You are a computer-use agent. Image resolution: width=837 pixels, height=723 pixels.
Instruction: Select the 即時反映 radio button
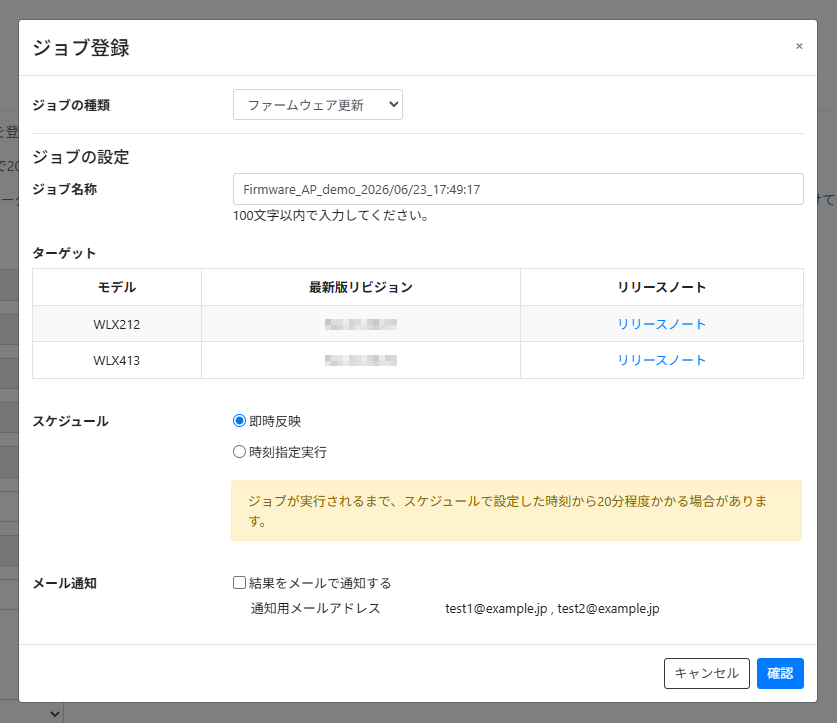239,421
